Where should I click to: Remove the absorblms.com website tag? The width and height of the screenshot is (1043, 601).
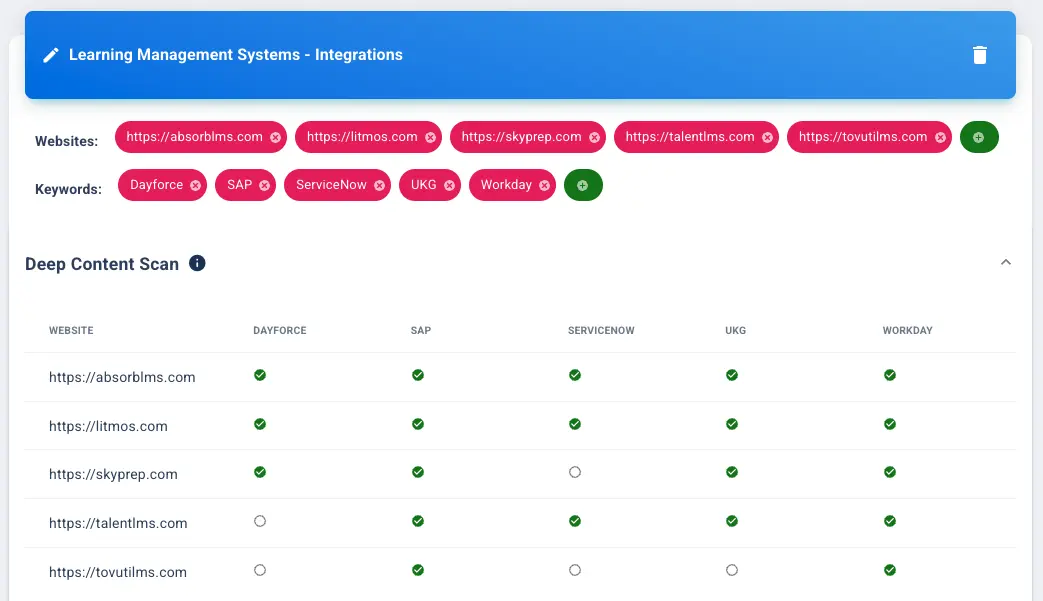(275, 137)
